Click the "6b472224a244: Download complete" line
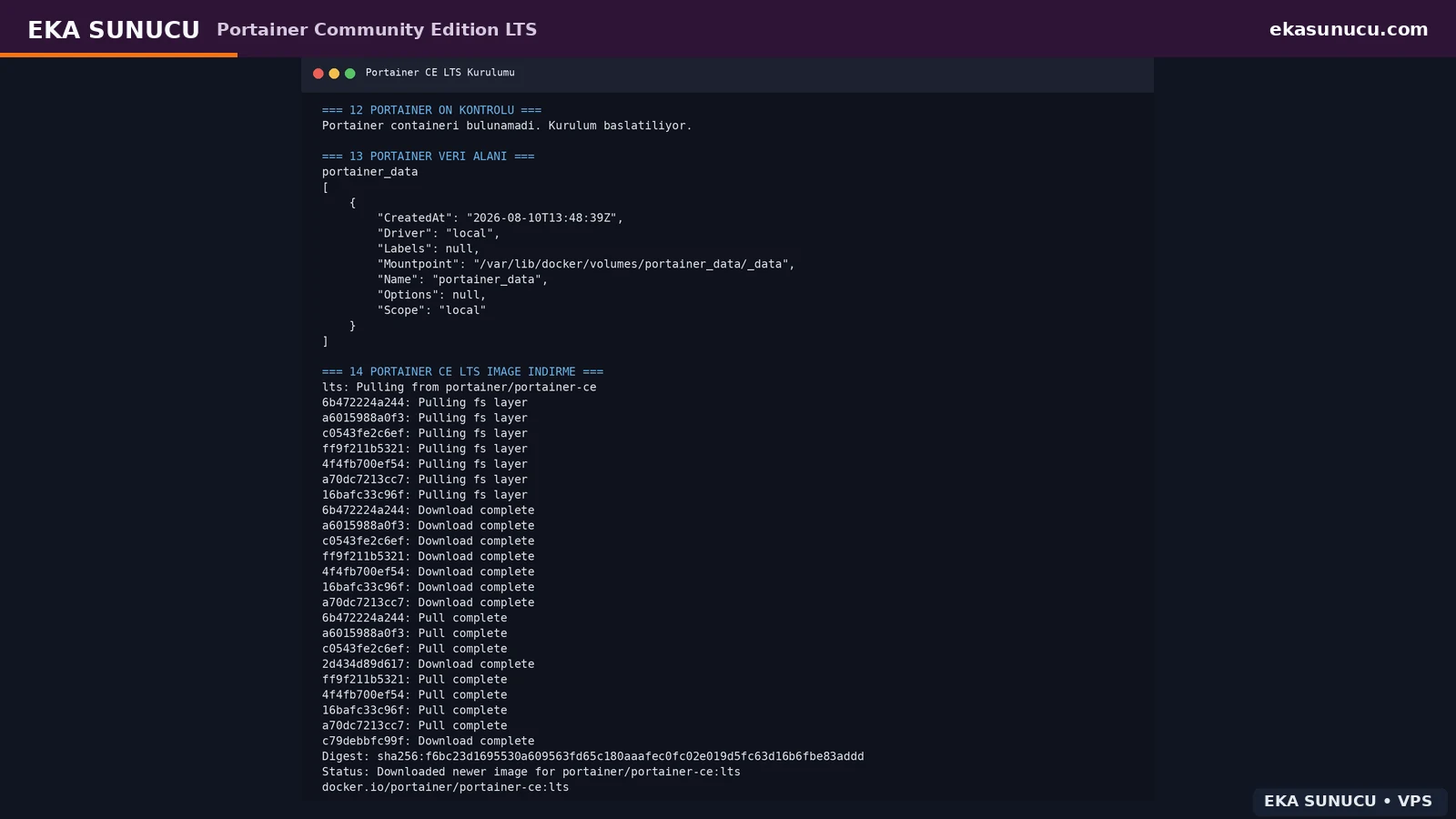The height and width of the screenshot is (819, 1456). tap(429, 511)
